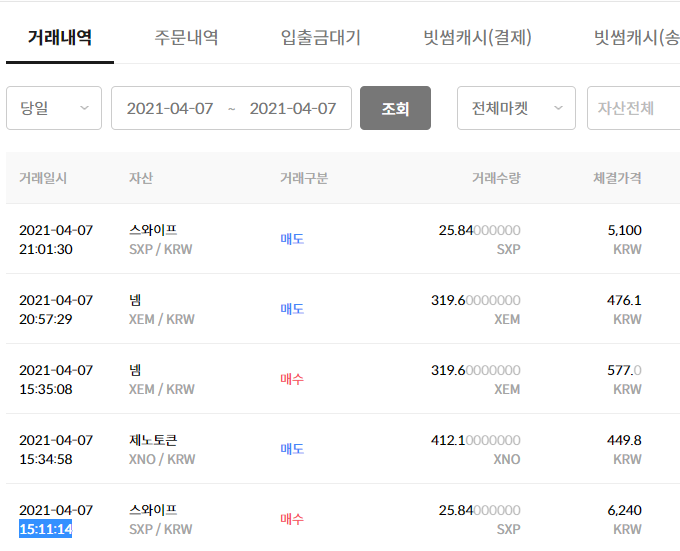Click 넴 asset in the 20:57:29 row
680x551 pixels.
tap(135, 300)
